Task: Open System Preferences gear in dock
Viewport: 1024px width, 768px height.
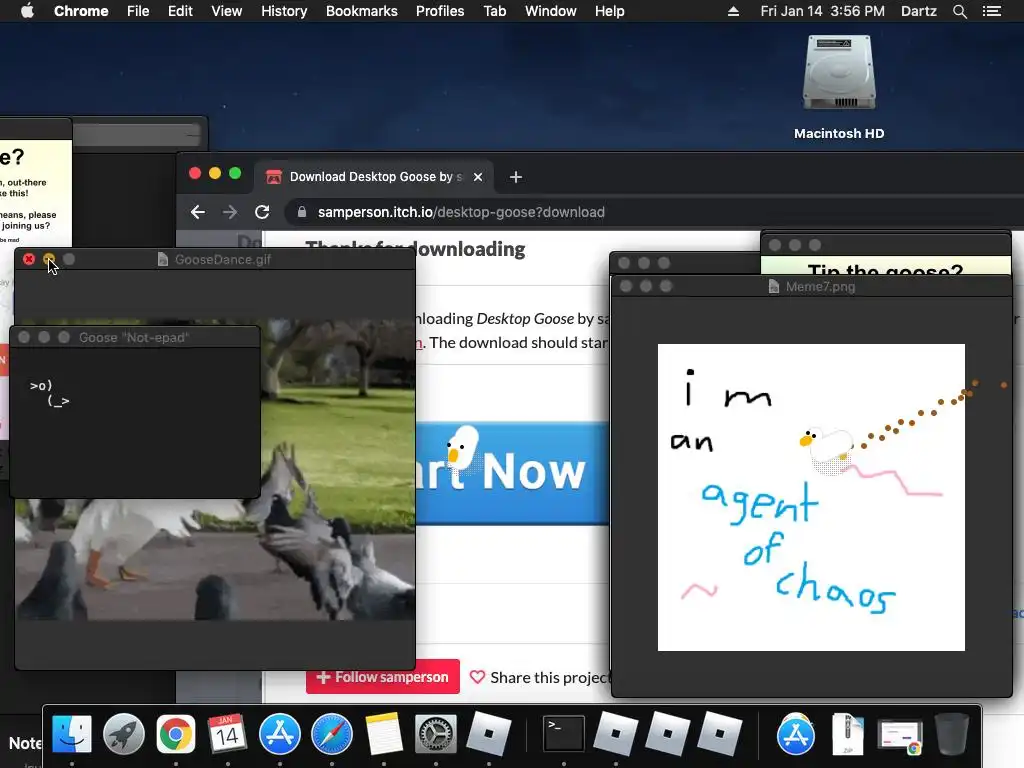Action: (x=436, y=734)
